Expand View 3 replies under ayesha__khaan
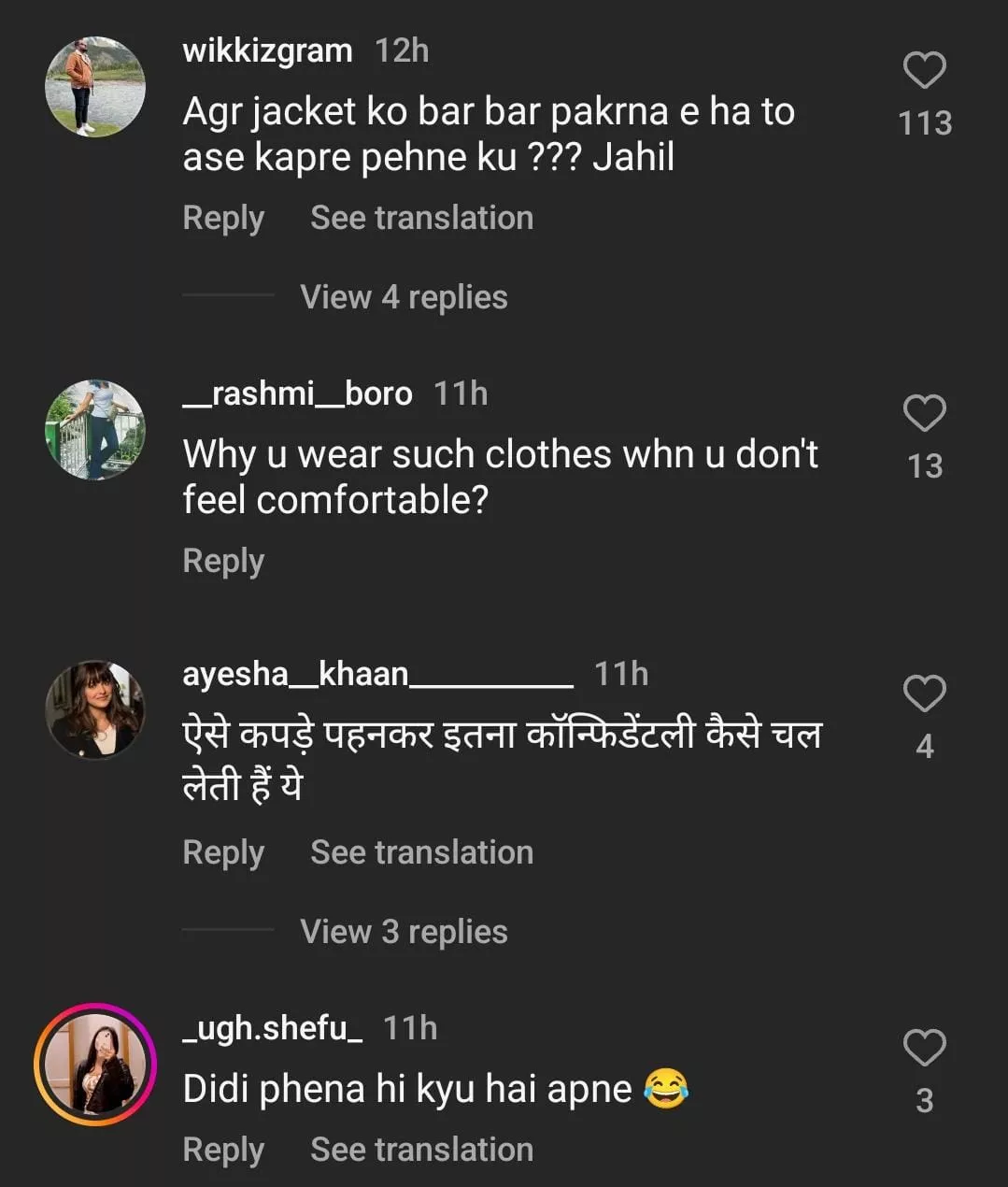The width and height of the screenshot is (1008, 1187). pyautogui.click(x=404, y=932)
